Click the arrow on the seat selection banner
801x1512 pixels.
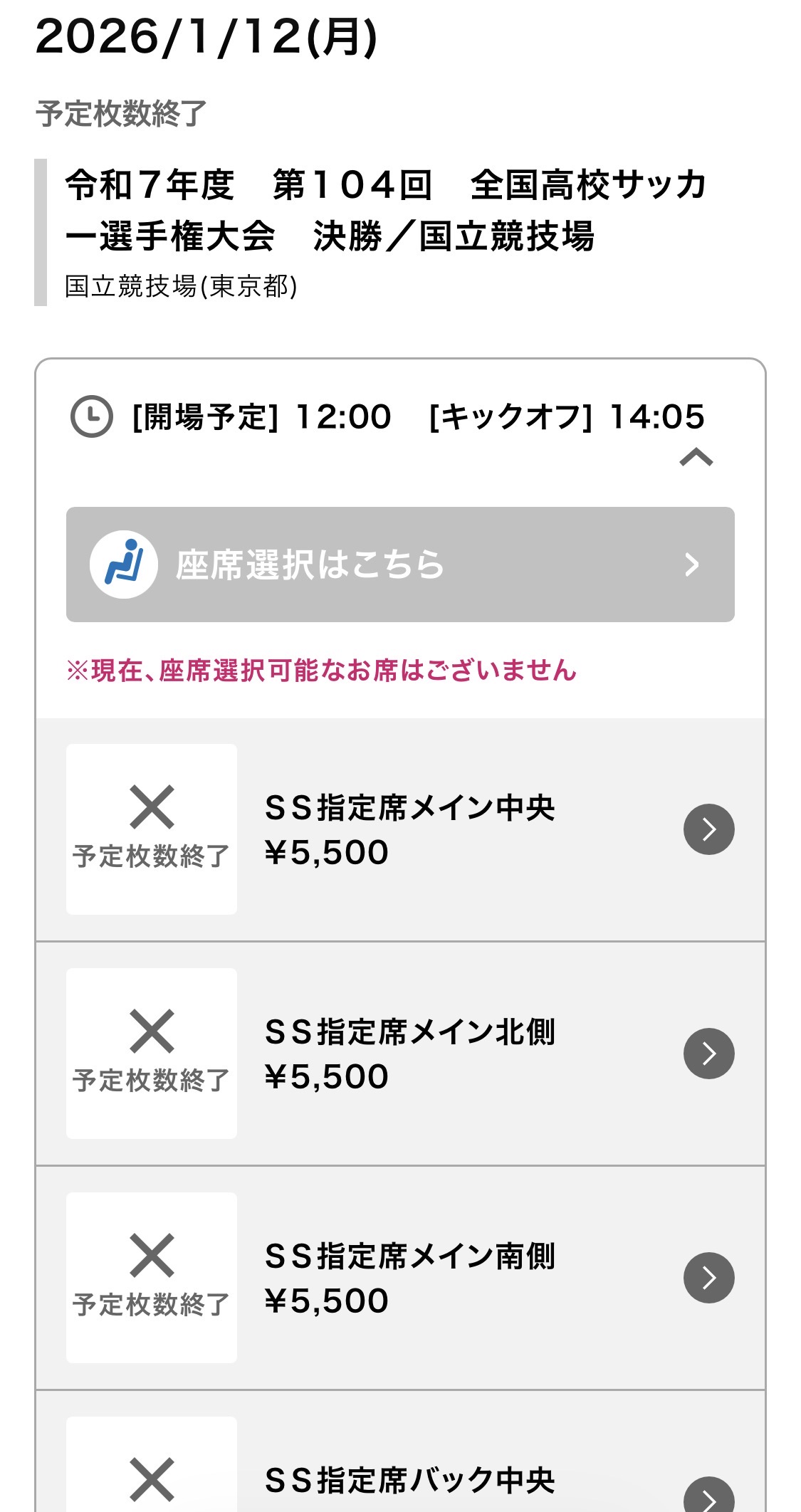(691, 565)
